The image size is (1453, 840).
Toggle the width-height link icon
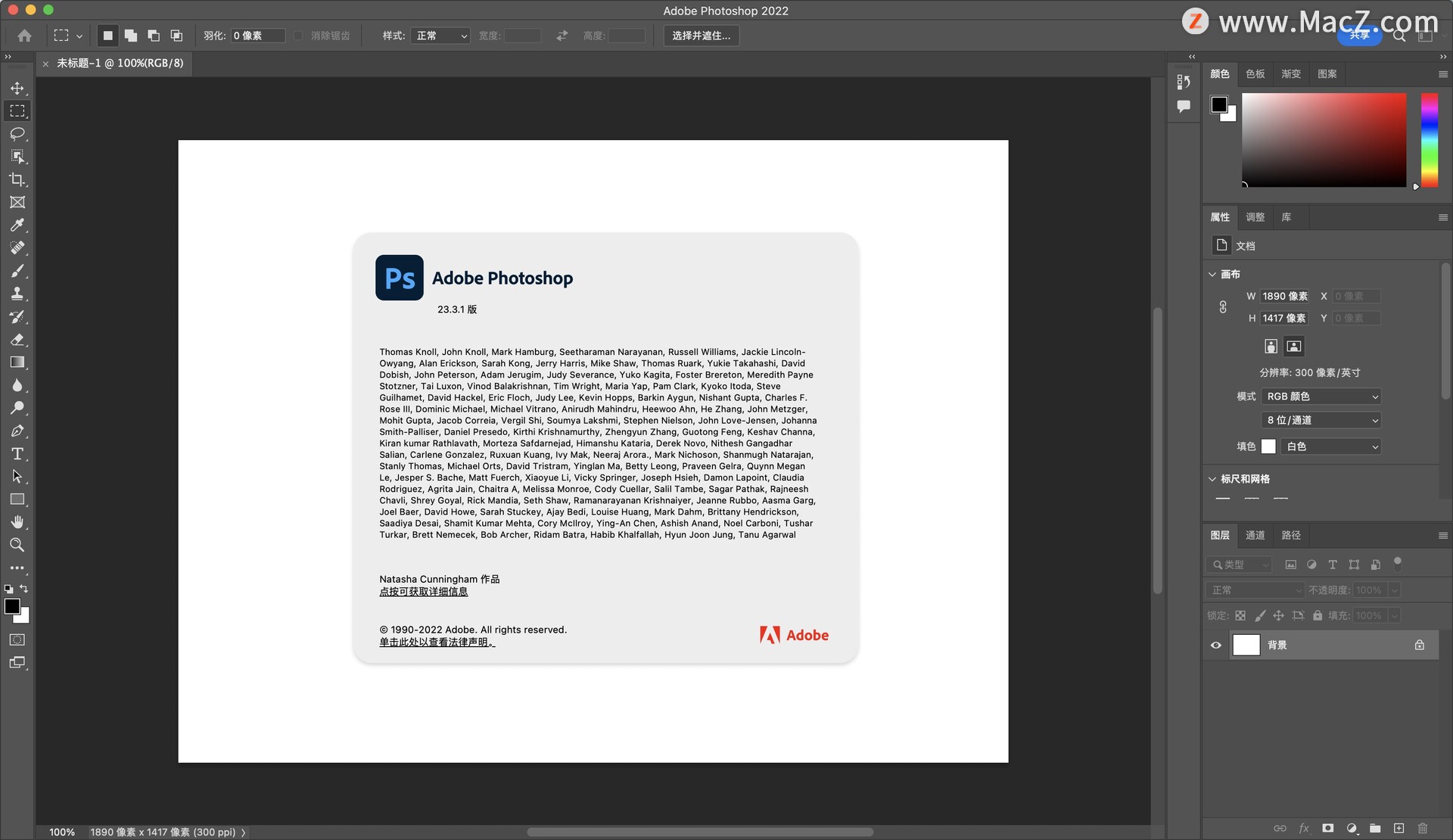[x=1223, y=307]
